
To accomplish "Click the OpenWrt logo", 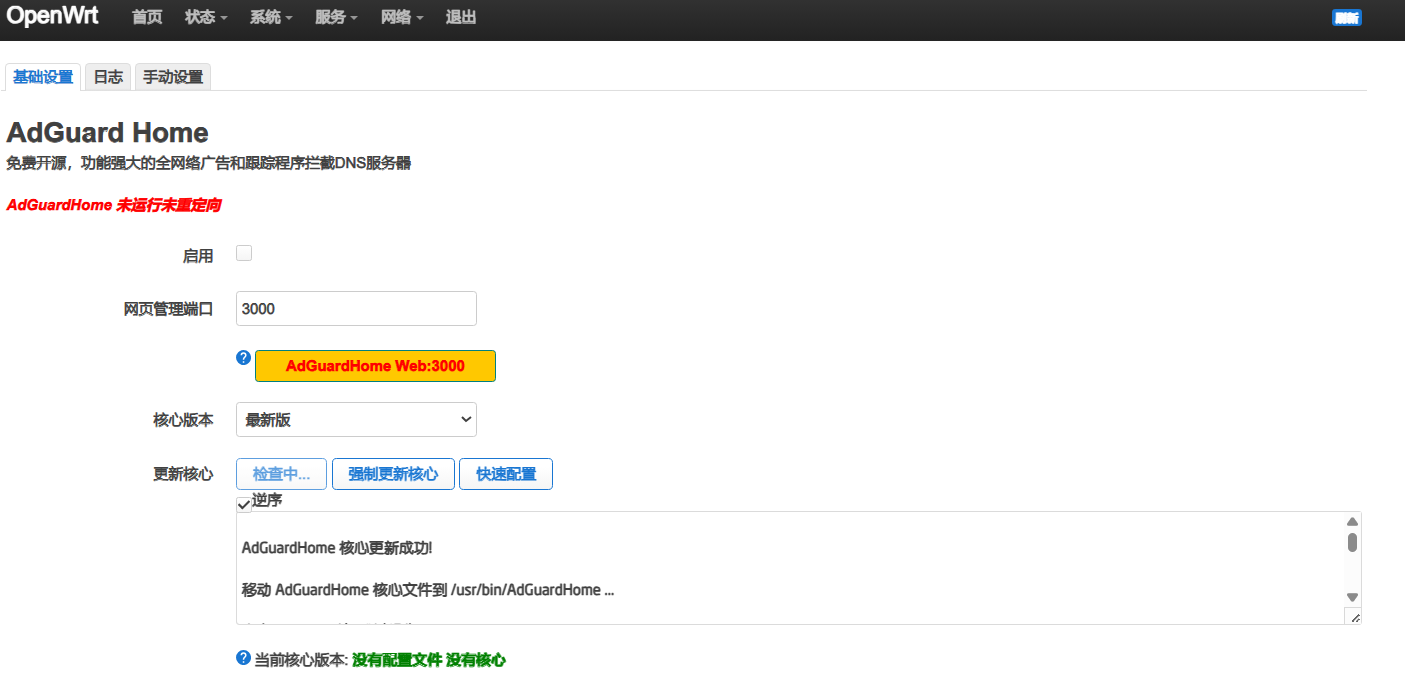I will pyautogui.click(x=52, y=17).
